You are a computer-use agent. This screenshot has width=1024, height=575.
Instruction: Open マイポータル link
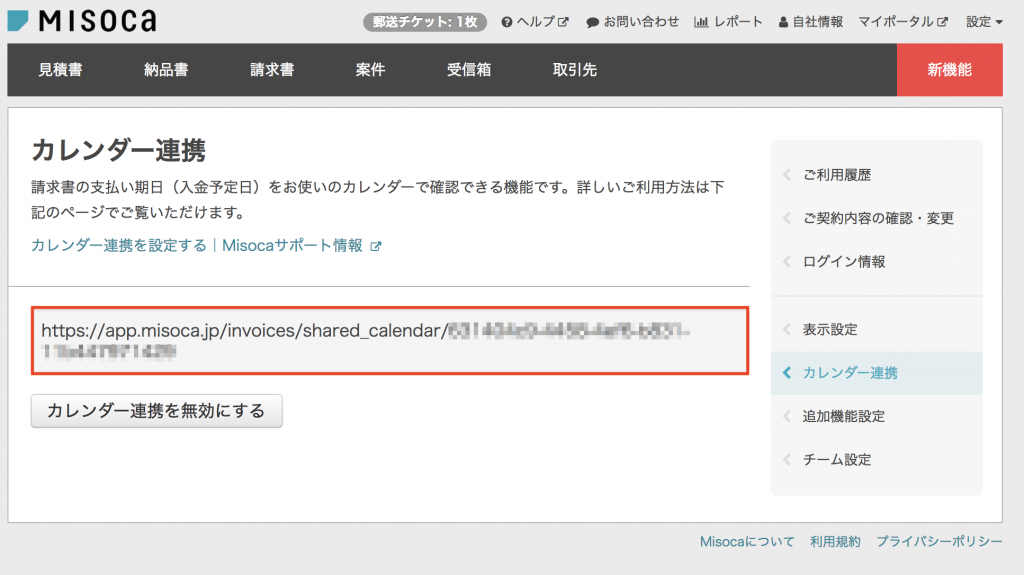[903, 22]
